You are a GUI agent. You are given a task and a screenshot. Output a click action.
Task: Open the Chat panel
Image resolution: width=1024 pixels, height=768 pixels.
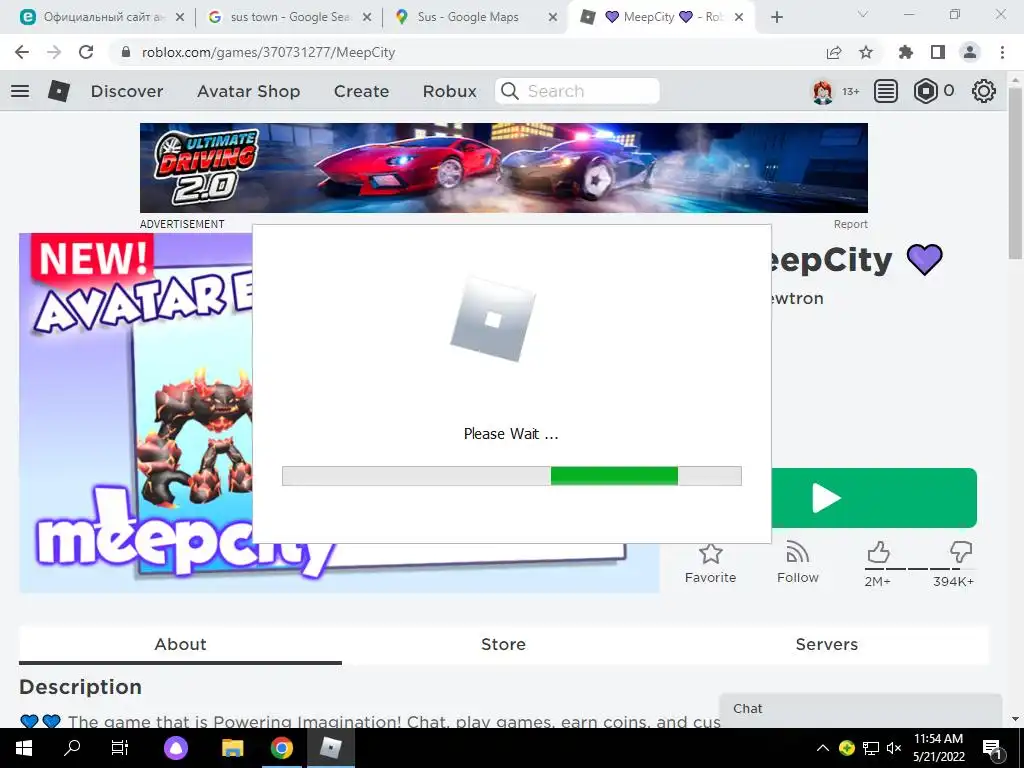860,710
